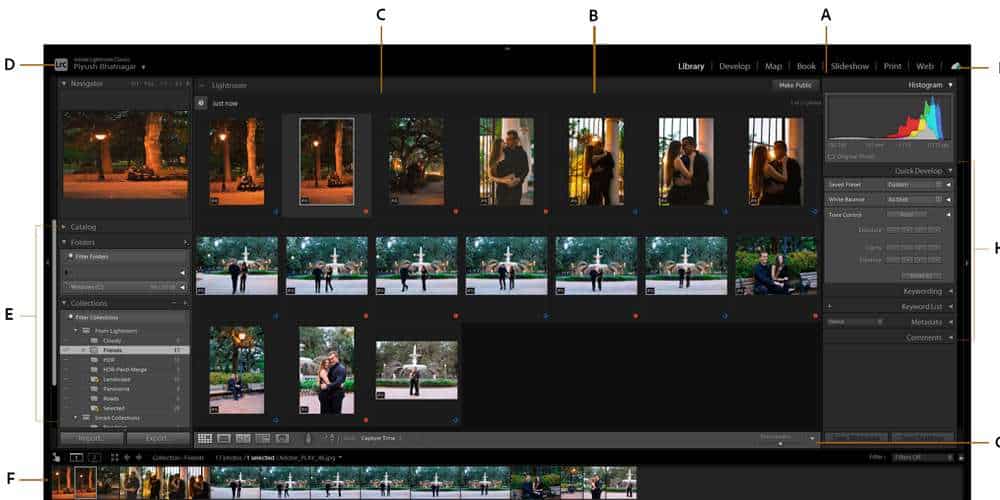Click the second window display icon 2
Image resolution: width=1000 pixels, height=500 pixels.
click(94, 457)
